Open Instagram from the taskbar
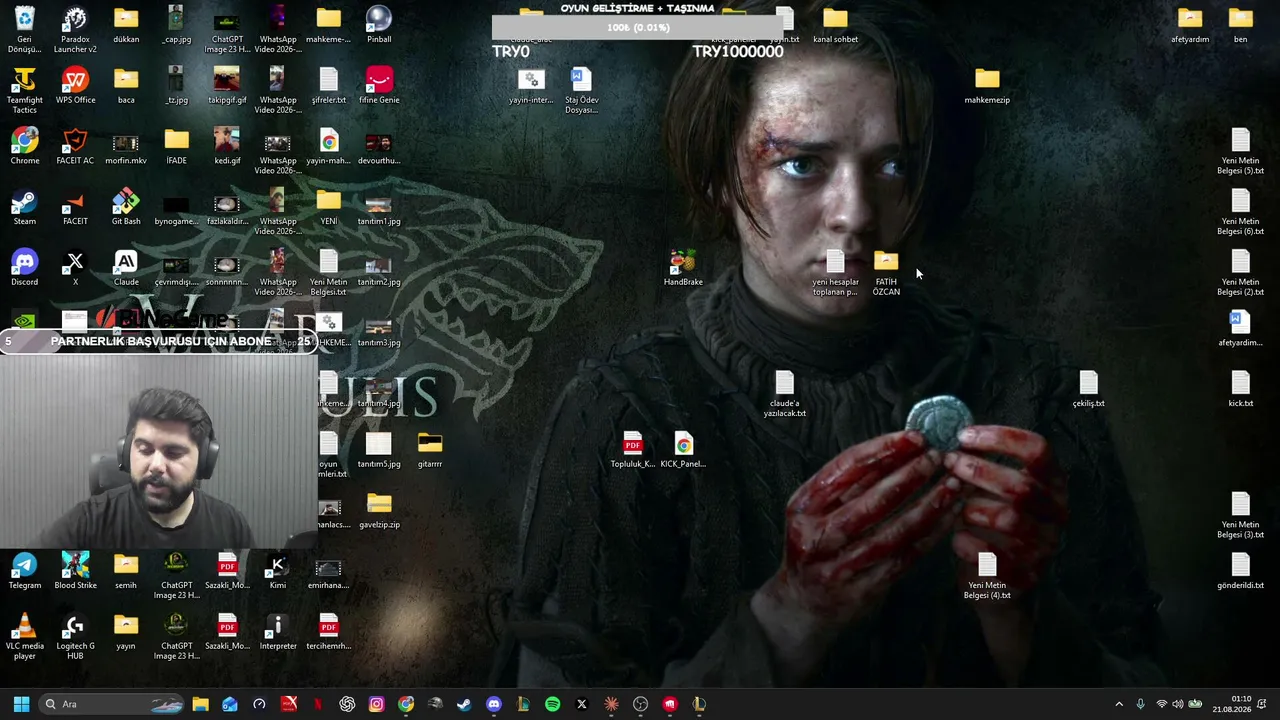Viewport: 1280px width, 720px height. [376, 704]
